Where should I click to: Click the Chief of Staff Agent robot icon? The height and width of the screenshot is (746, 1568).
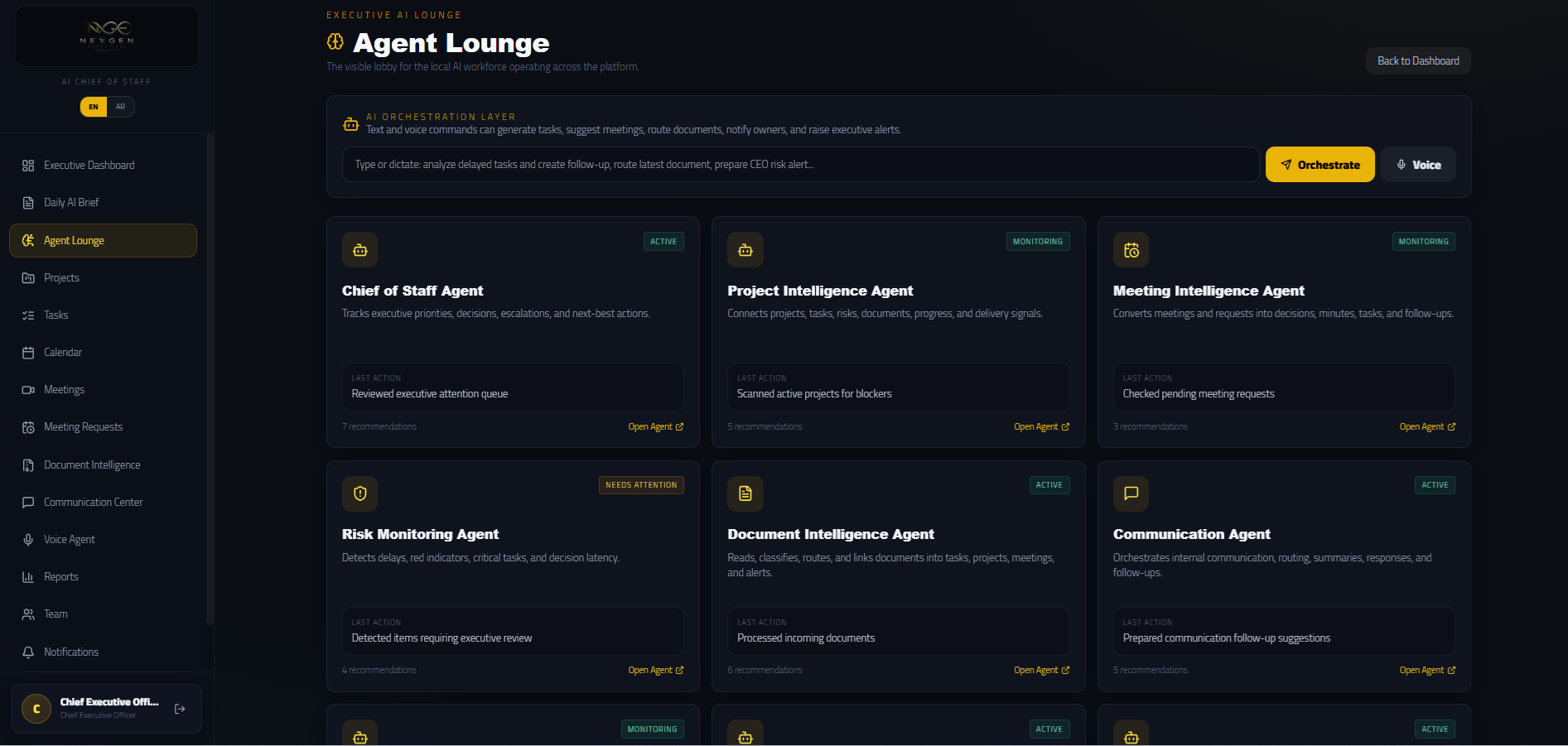coord(359,250)
